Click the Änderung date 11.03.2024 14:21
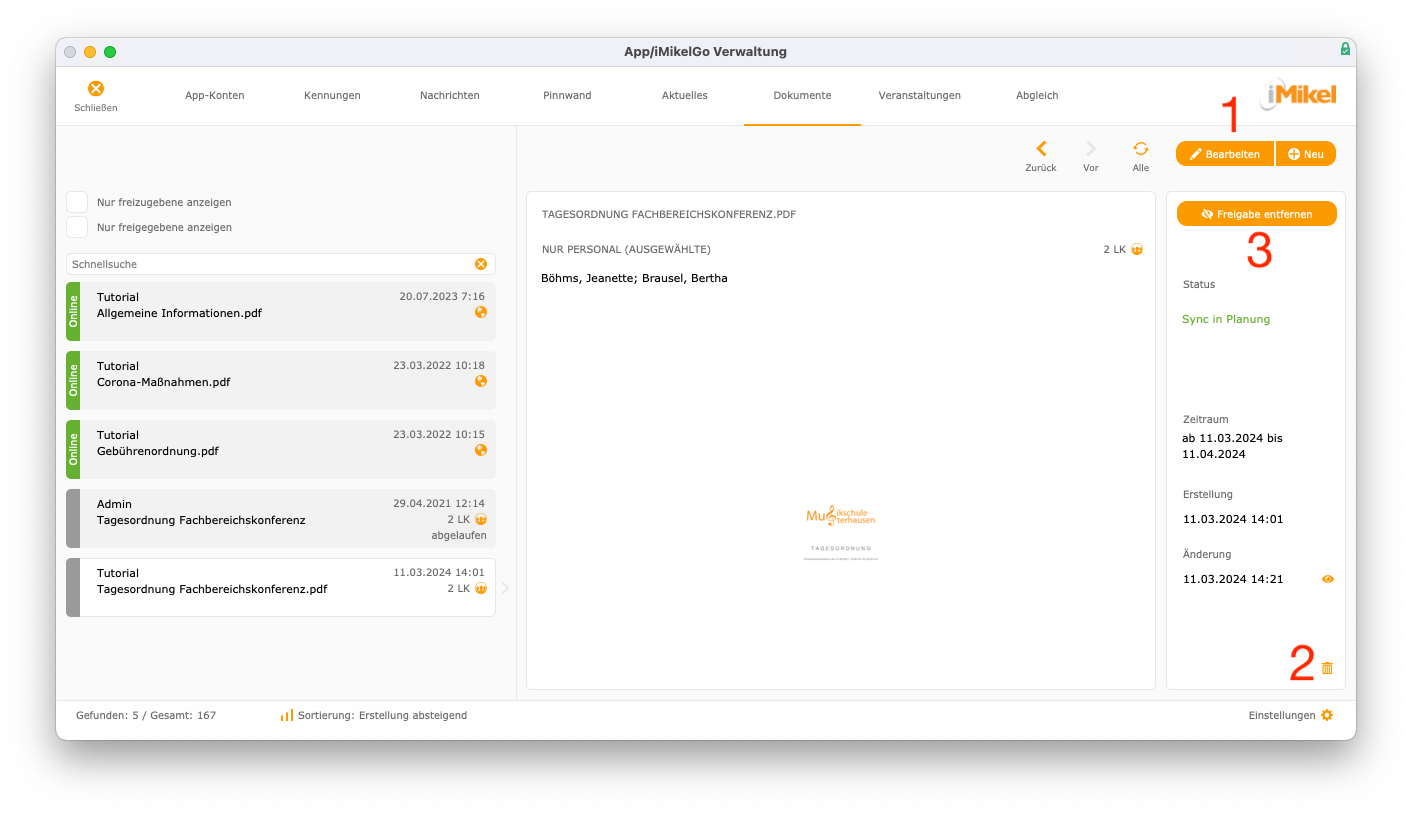 [1233, 579]
